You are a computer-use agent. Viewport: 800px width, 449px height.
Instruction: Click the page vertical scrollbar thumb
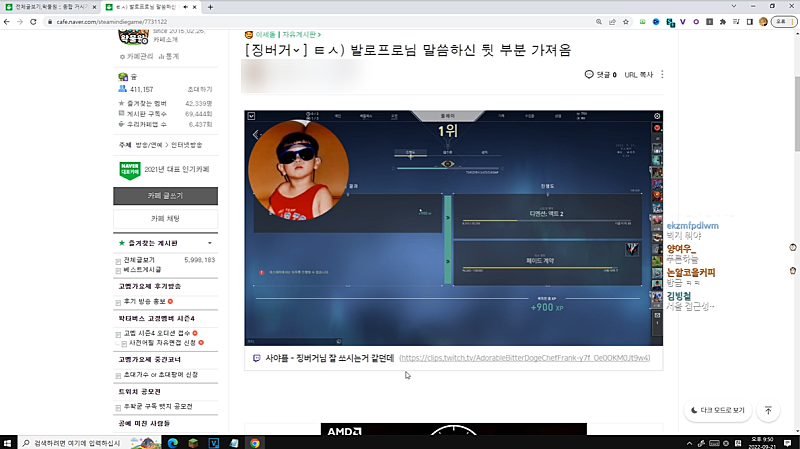797,114
